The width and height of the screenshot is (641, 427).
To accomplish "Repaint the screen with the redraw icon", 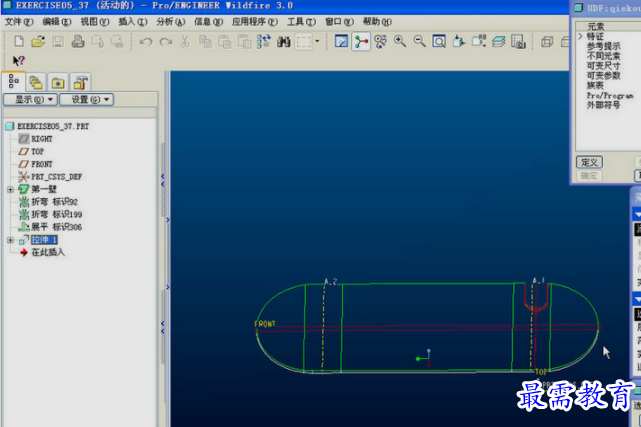I will (x=341, y=41).
